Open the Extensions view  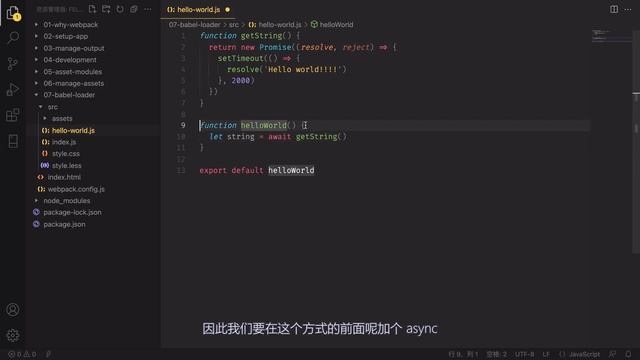(13, 115)
